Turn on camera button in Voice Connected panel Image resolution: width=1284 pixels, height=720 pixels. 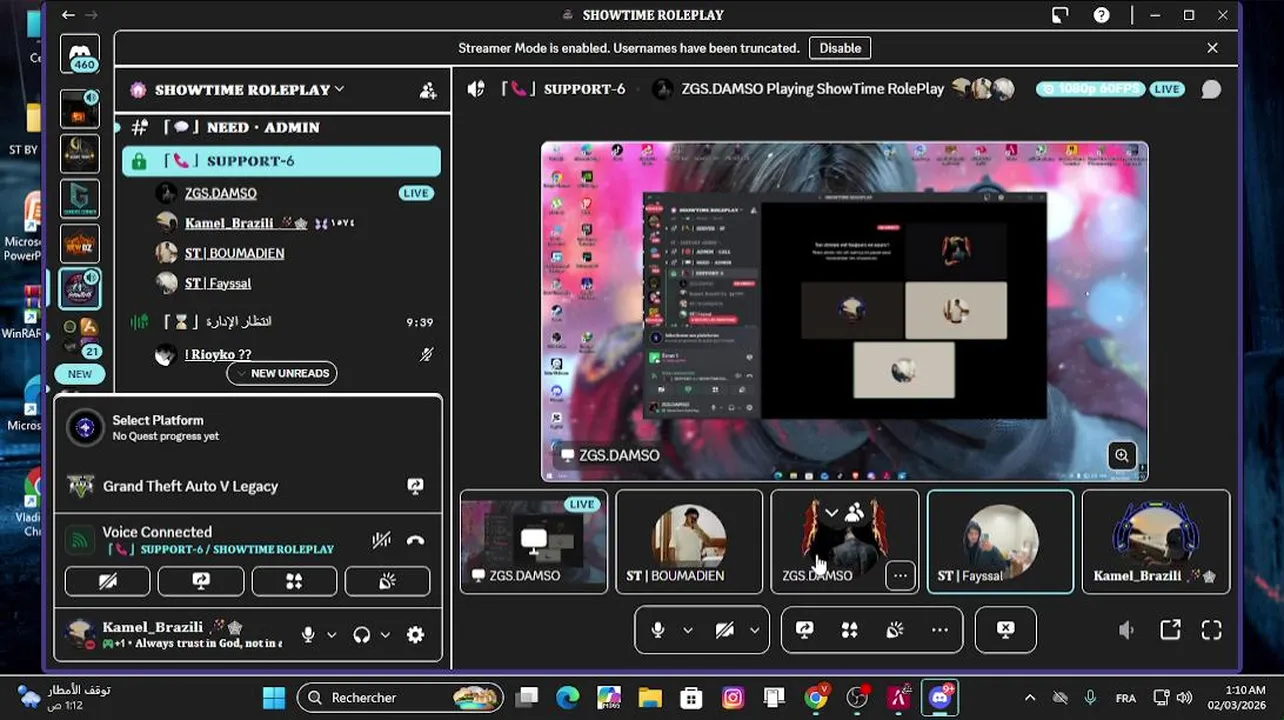tap(107, 581)
